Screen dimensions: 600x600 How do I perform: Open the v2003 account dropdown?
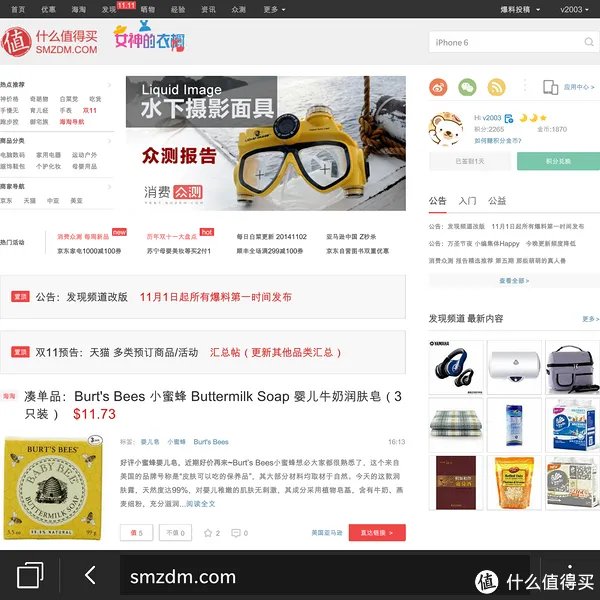pos(574,10)
